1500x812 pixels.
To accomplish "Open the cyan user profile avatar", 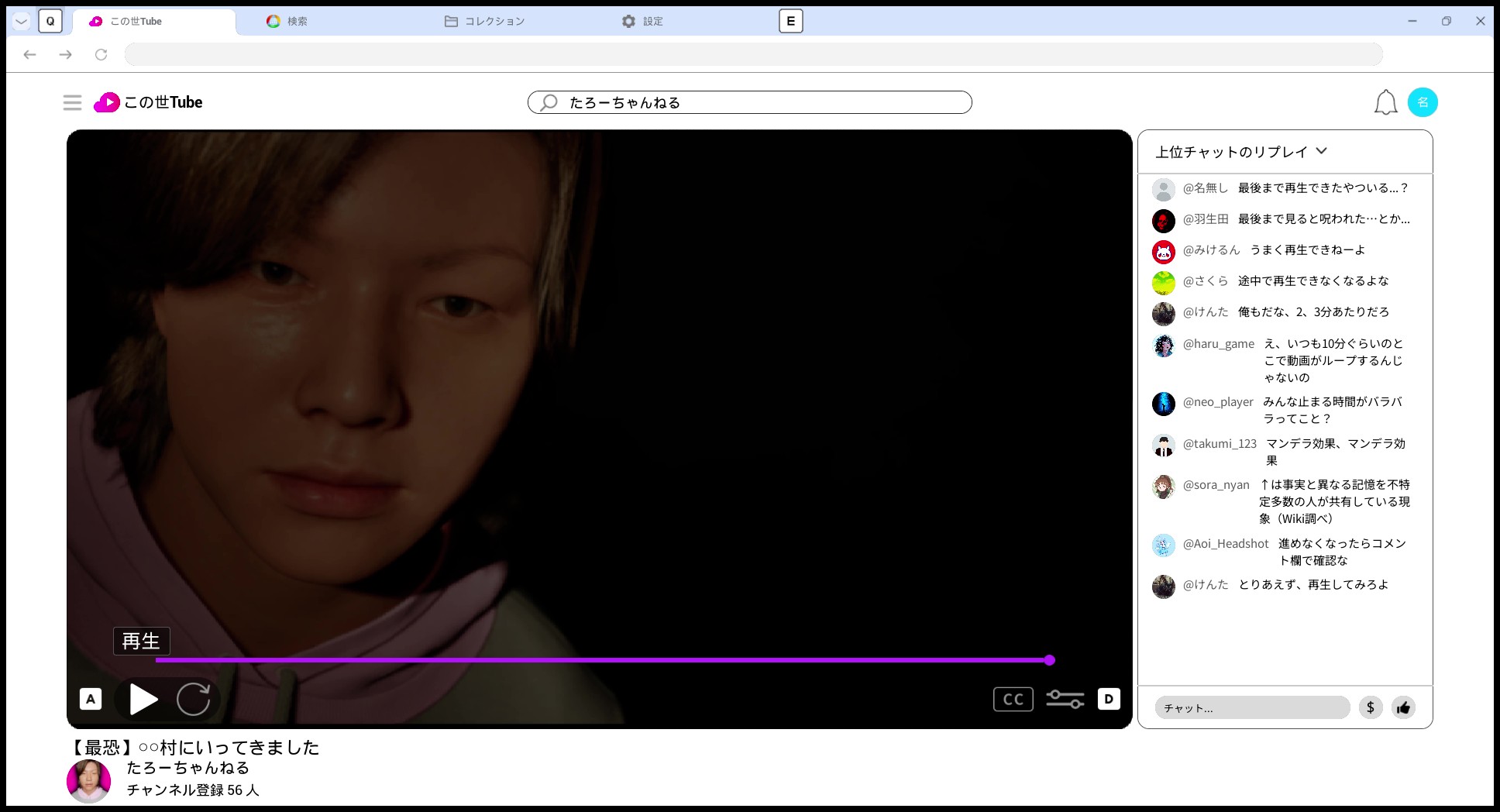I will tap(1423, 102).
